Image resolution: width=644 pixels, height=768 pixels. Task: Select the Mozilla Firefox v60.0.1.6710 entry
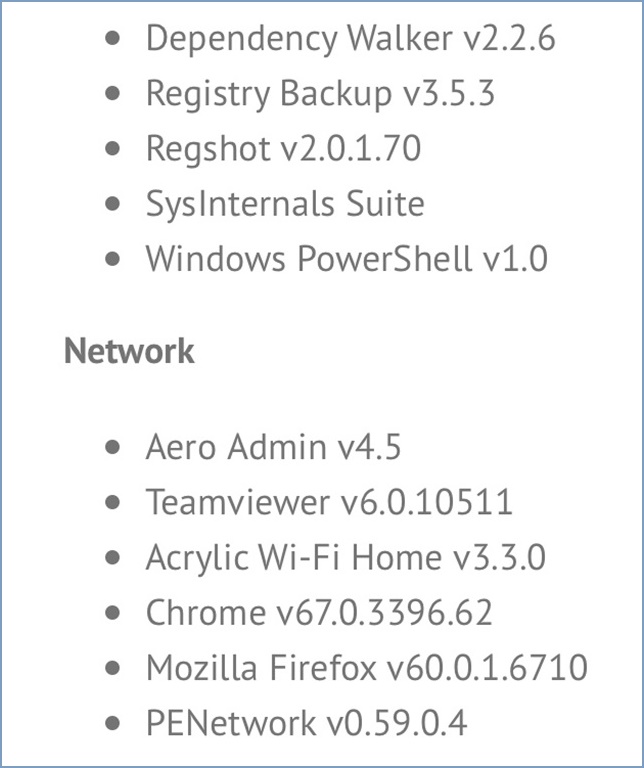(367, 667)
